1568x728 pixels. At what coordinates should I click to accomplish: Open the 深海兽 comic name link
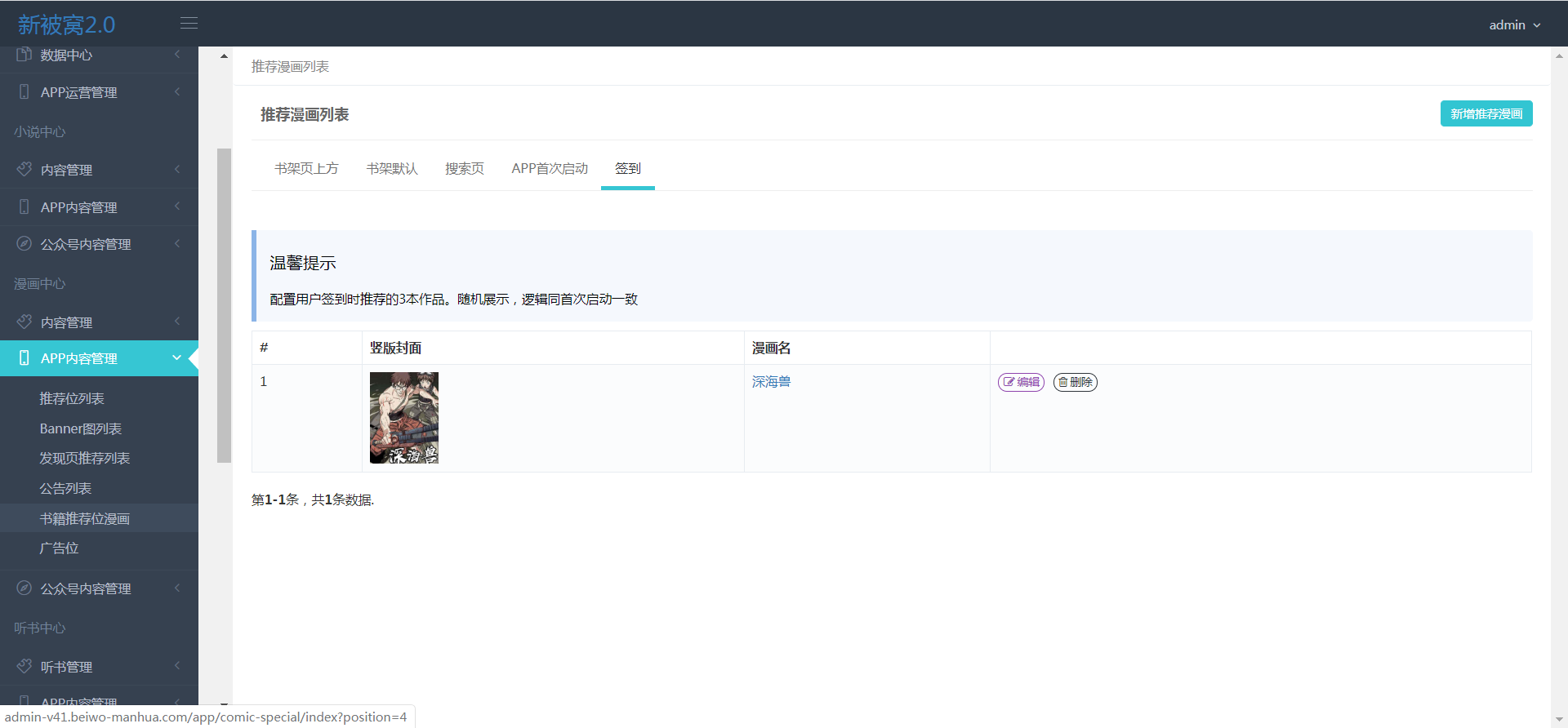[771, 382]
